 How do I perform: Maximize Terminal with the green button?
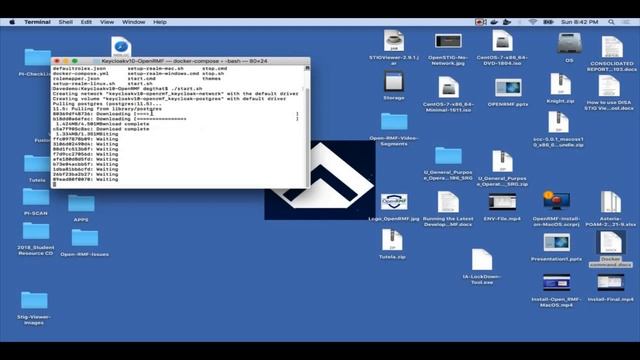coord(75,61)
